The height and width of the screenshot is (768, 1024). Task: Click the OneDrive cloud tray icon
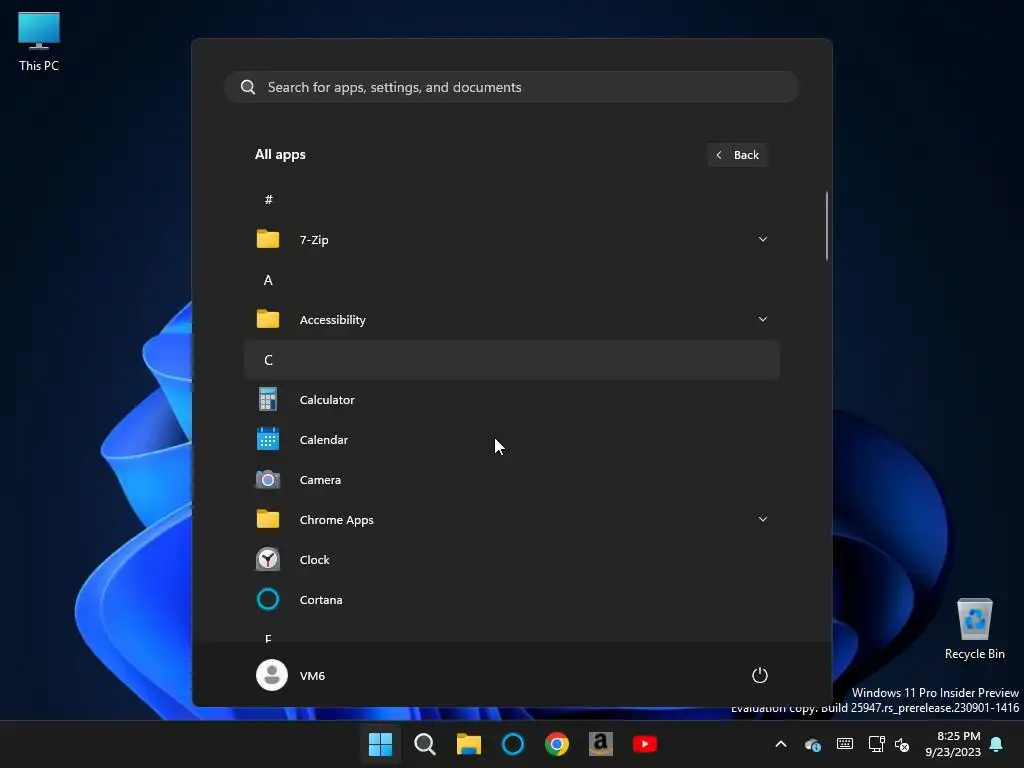[x=812, y=744]
